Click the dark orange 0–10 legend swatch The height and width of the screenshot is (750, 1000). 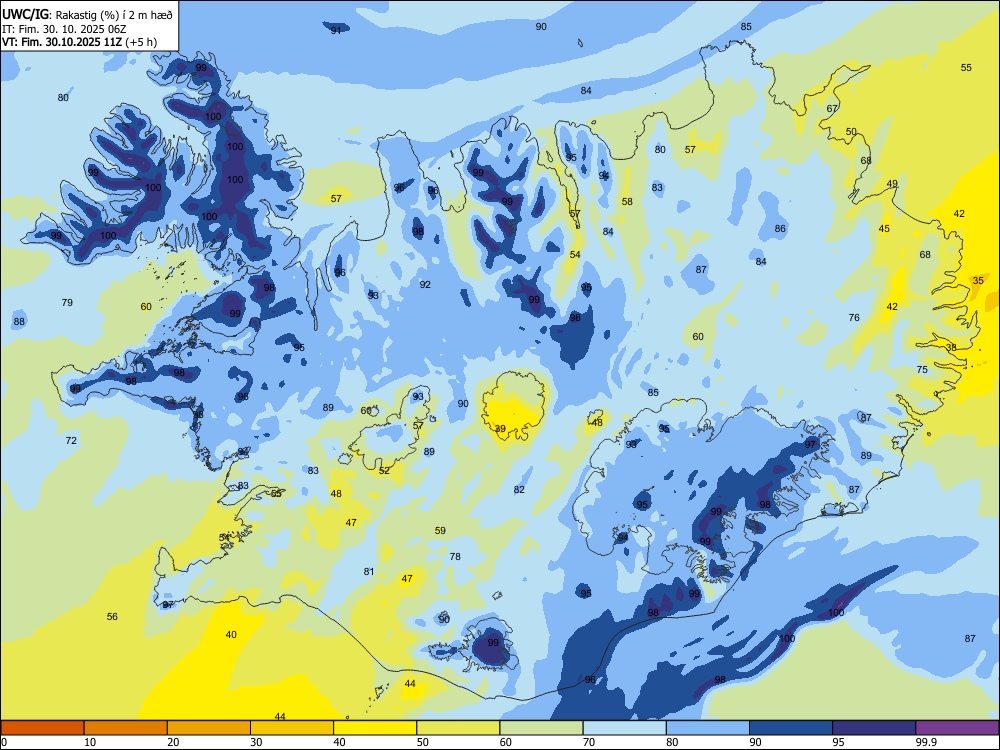pos(43,728)
